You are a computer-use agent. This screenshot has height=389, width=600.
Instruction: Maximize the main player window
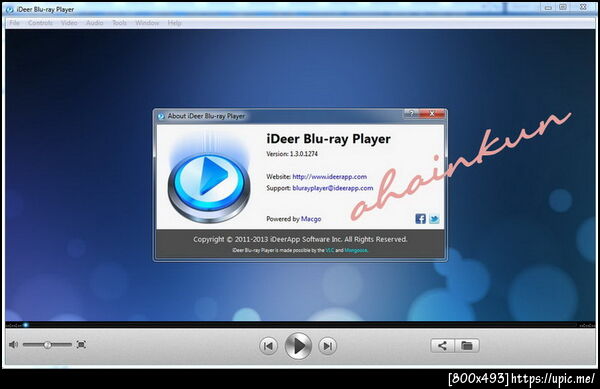coord(563,7)
